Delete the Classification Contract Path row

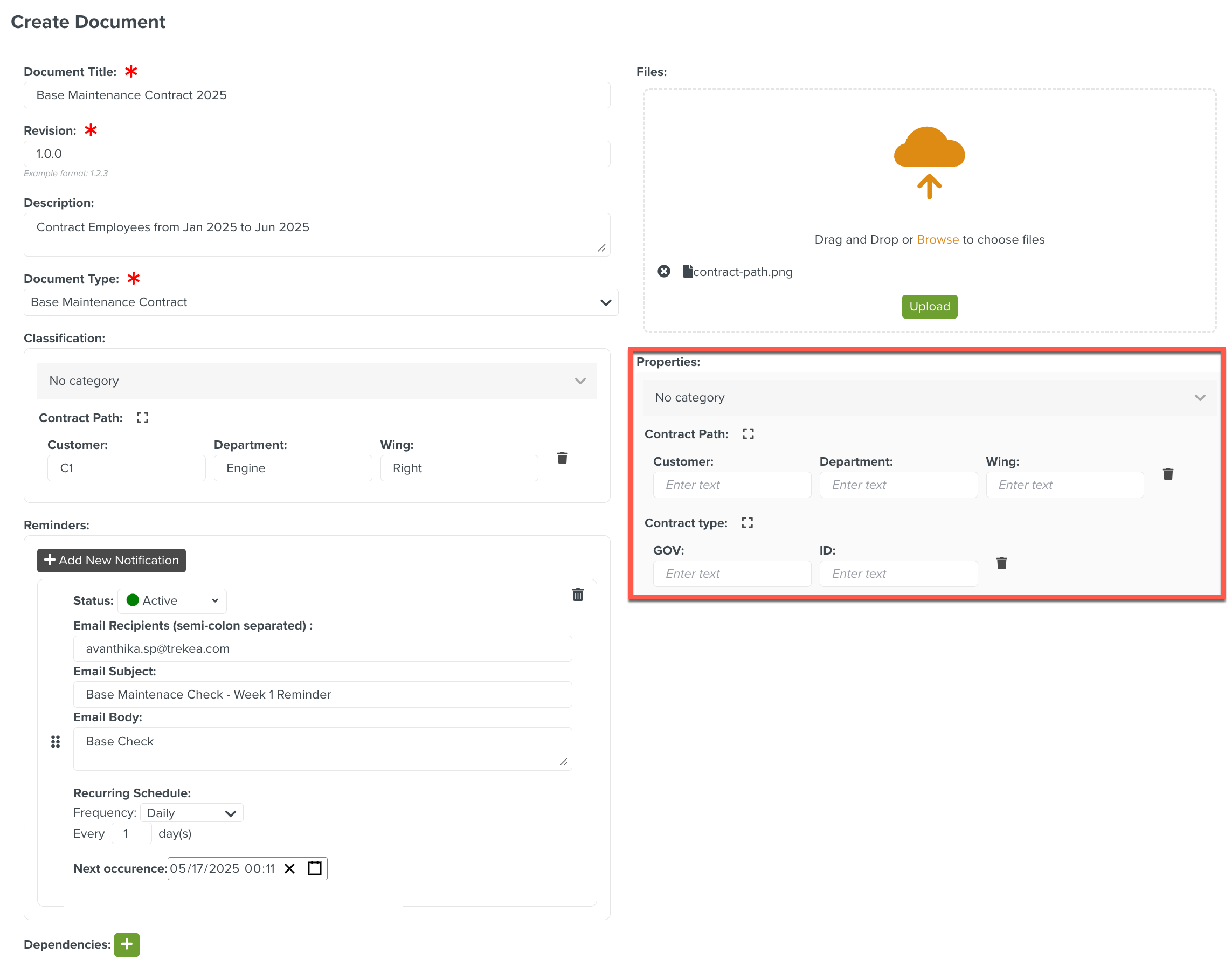pyautogui.click(x=562, y=458)
